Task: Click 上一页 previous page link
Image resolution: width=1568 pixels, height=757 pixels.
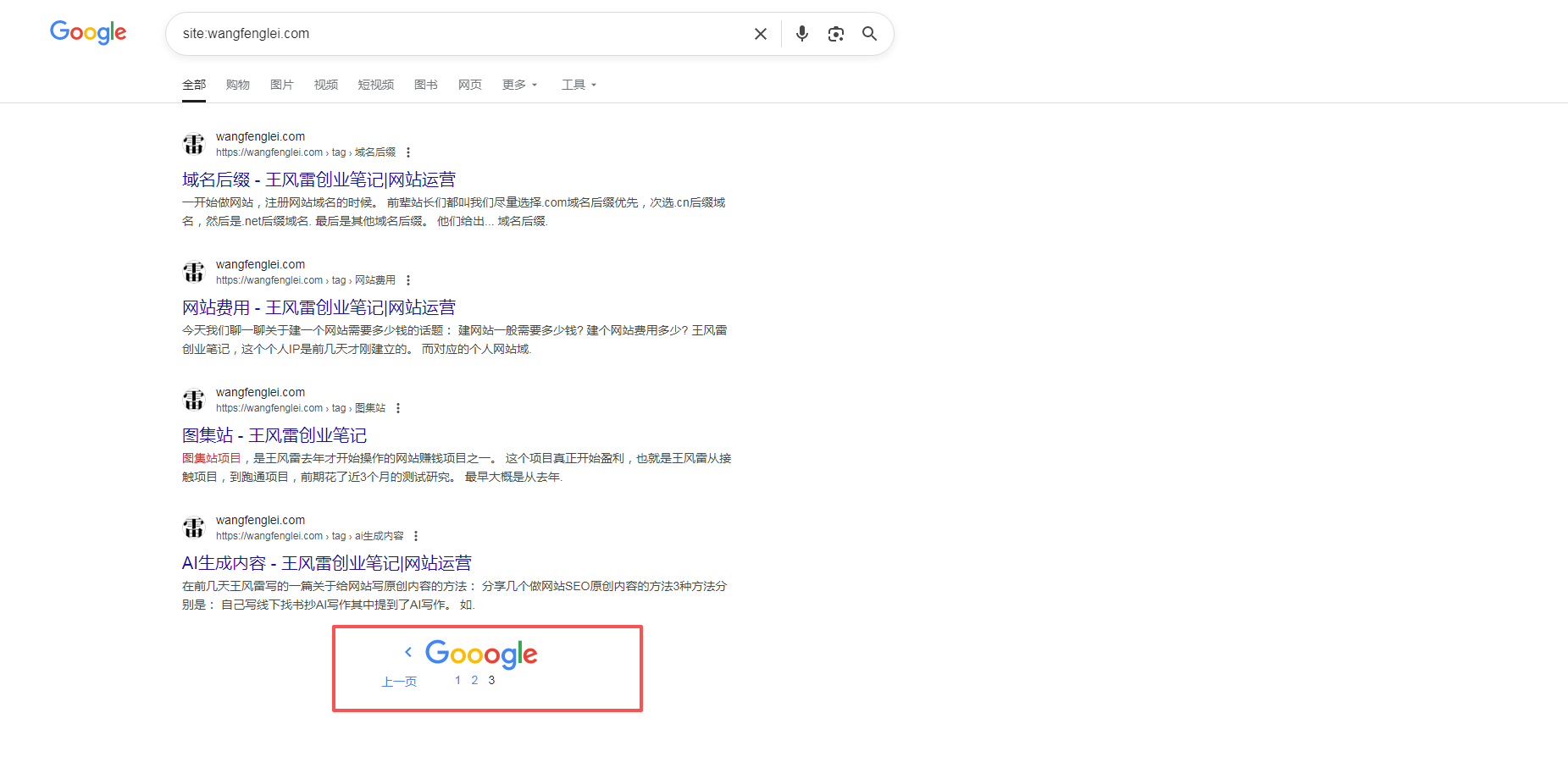Action: pos(399,682)
